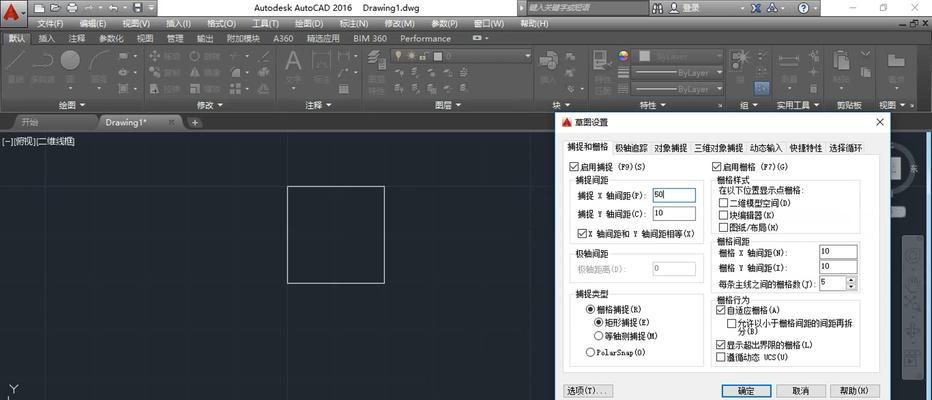Click the Group icon in the Groups panel
932x400 pixels.
click(740, 59)
